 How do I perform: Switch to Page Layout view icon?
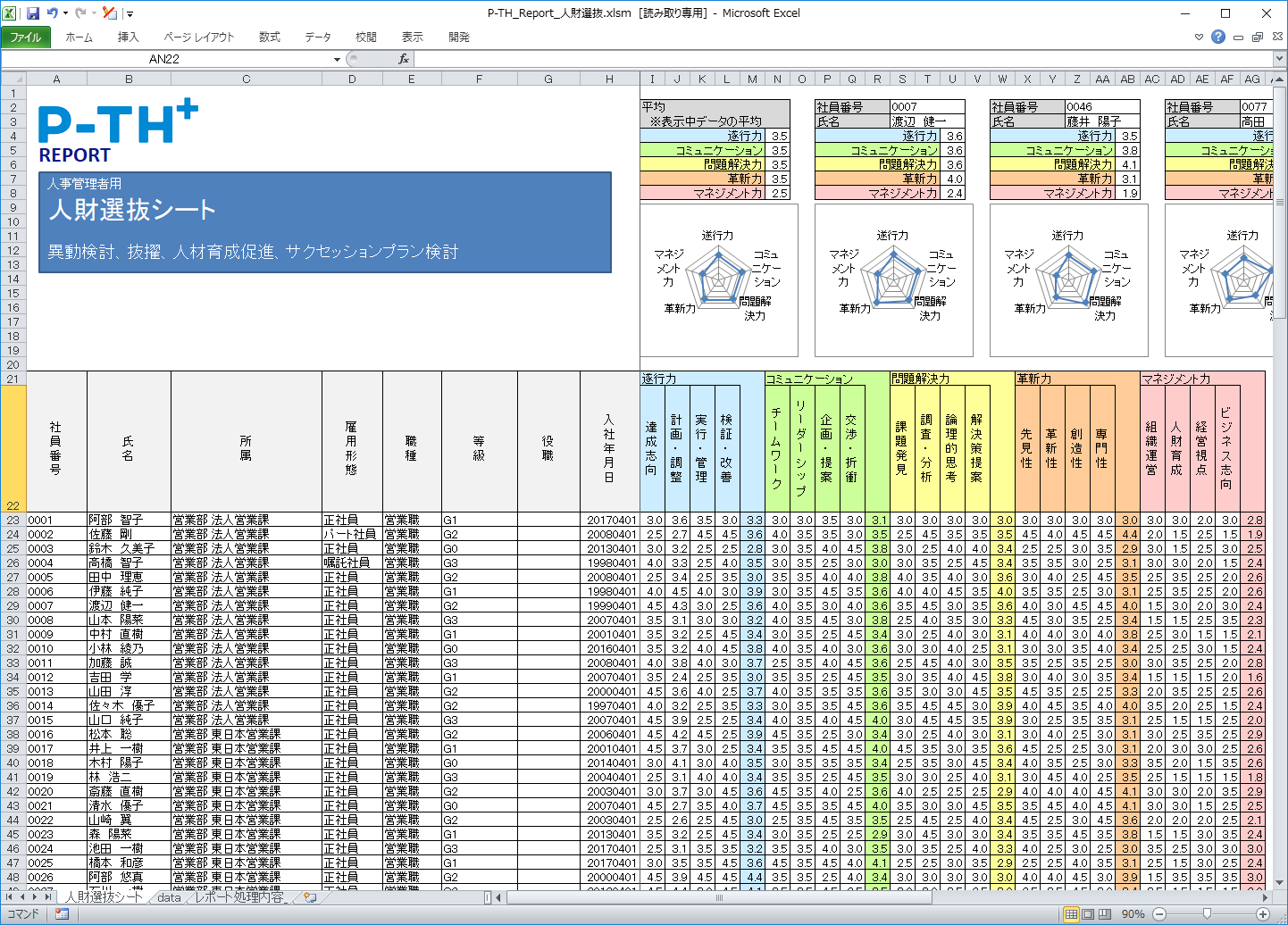[x=1088, y=914]
